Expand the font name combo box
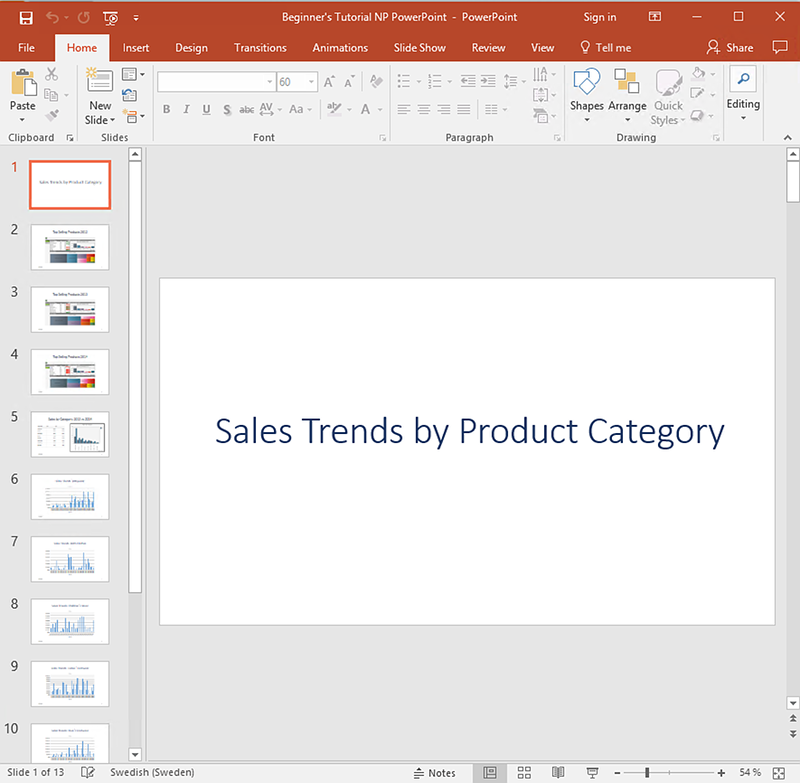The image size is (800, 783). (269, 82)
